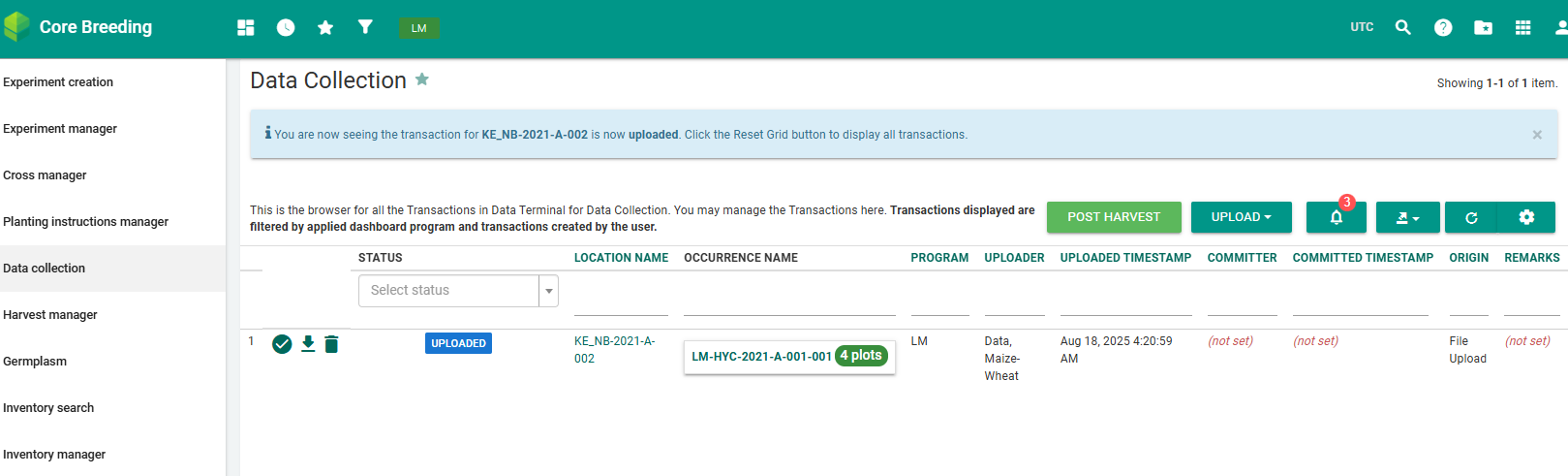Dismiss the blue info alert banner
The image size is (1568, 476).
click(x=1537, y=135)
